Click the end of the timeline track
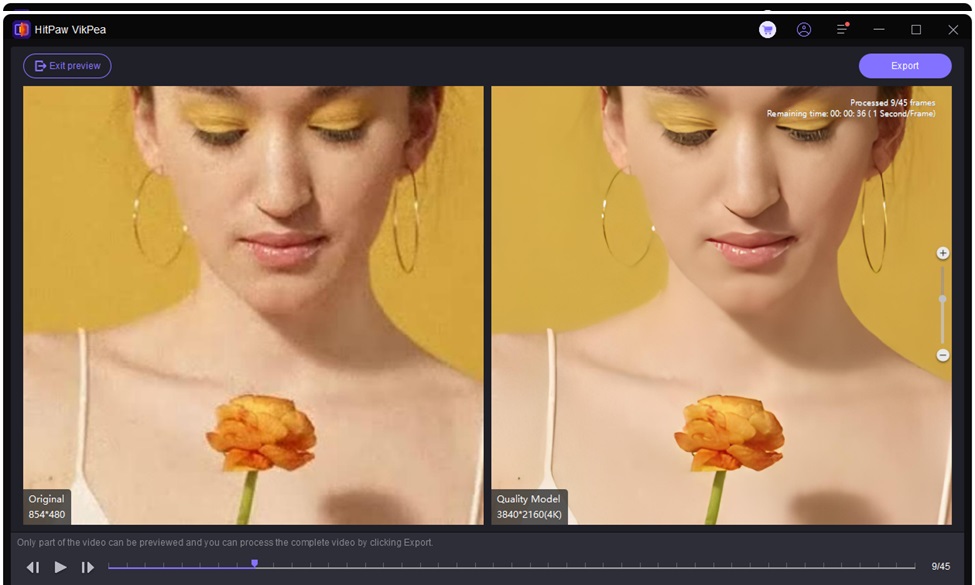This screenshot has width=975, height=585. pyautogui.click(x=912, y=567)
